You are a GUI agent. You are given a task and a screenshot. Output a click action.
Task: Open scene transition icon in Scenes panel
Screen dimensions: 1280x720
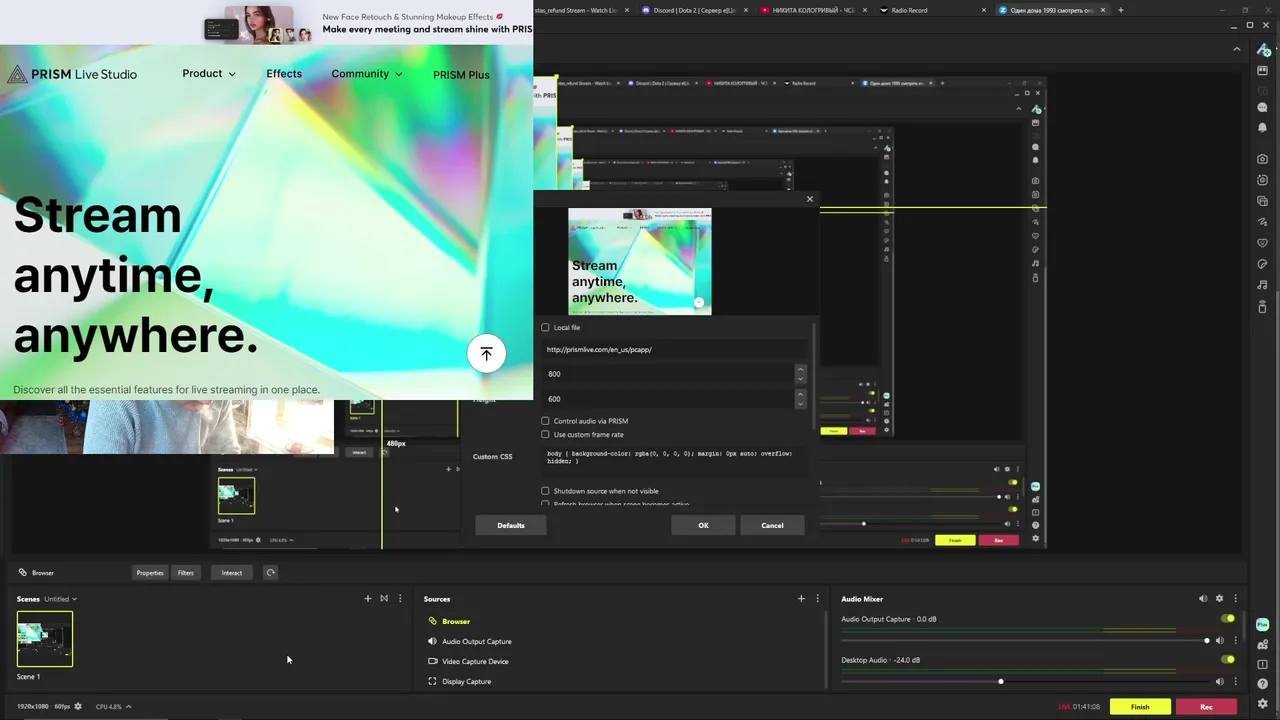383,598
